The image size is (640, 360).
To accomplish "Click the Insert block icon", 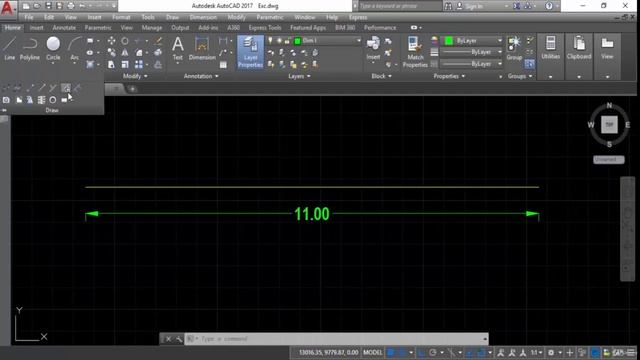I will pyautogui.click(x=373, y=47).
